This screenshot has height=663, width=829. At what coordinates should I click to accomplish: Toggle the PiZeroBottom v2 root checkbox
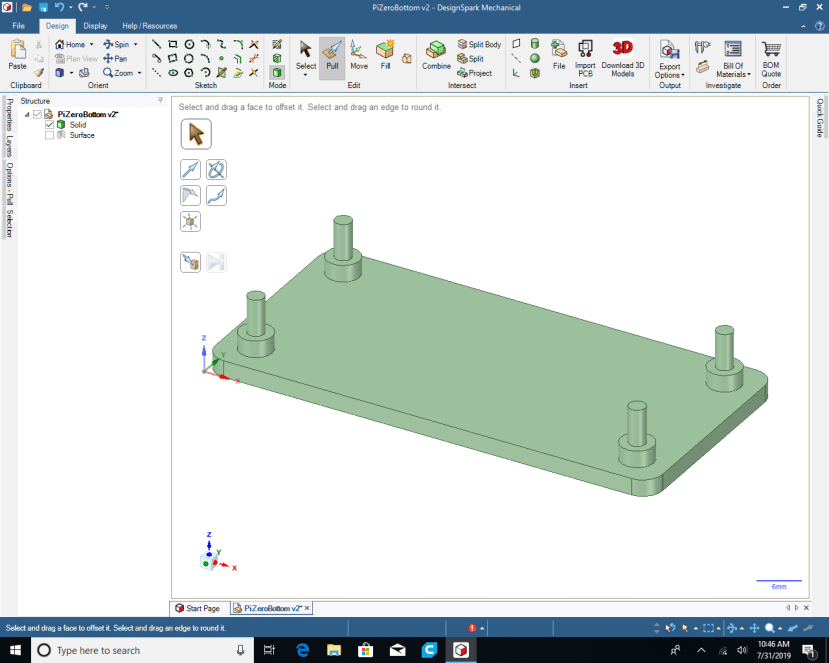pyautogui.click(x=37, y=114)
